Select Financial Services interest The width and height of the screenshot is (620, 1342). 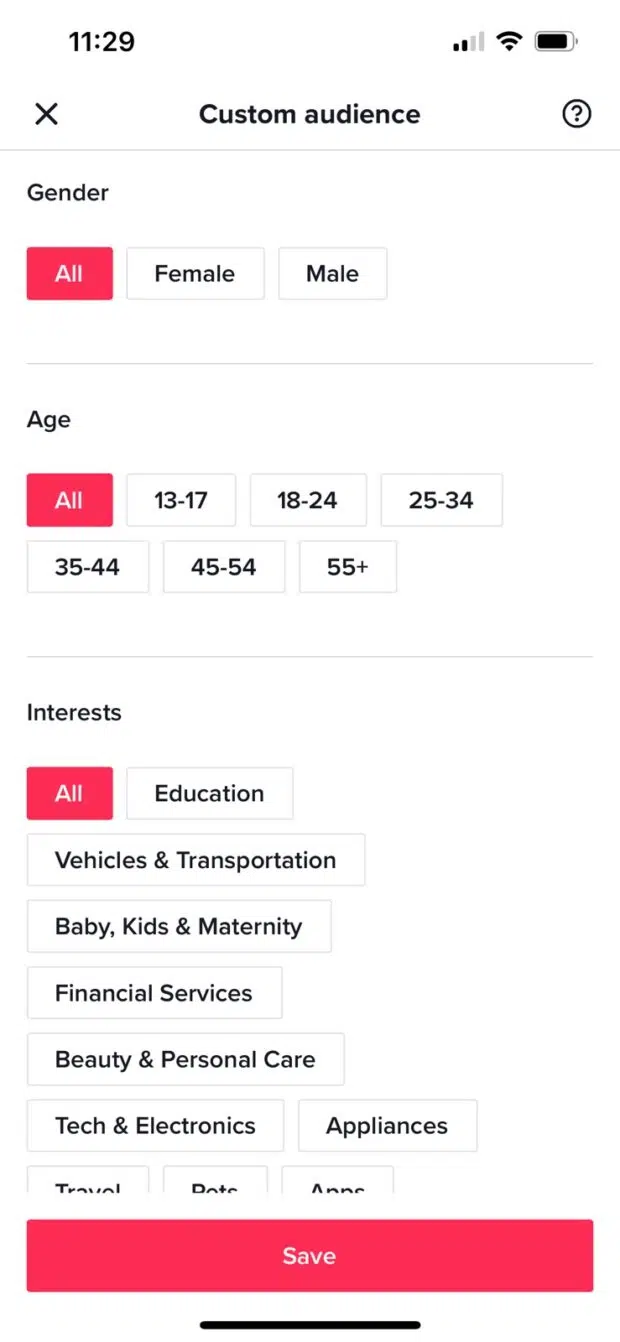point(154,993)
